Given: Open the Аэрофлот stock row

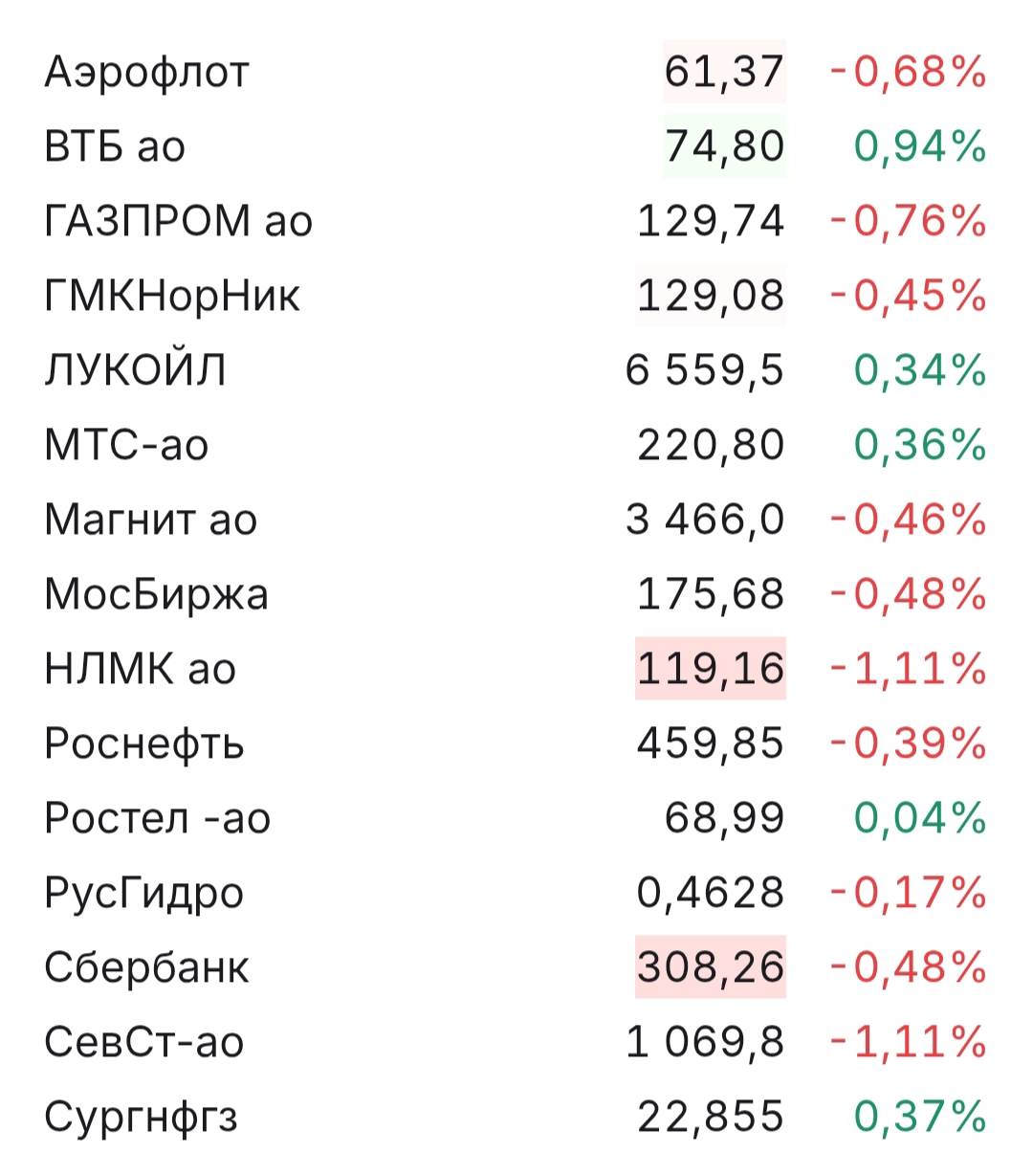Looking at the screenshot, I should (x=146, y=72).
